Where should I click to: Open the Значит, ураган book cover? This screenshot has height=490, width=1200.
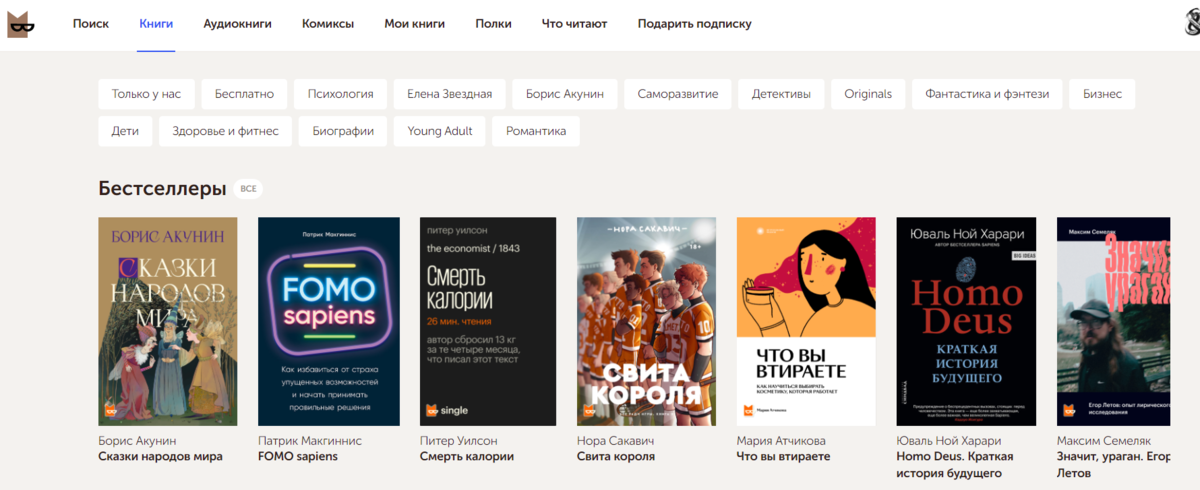pyautogui.click(x=1114, y=322)
